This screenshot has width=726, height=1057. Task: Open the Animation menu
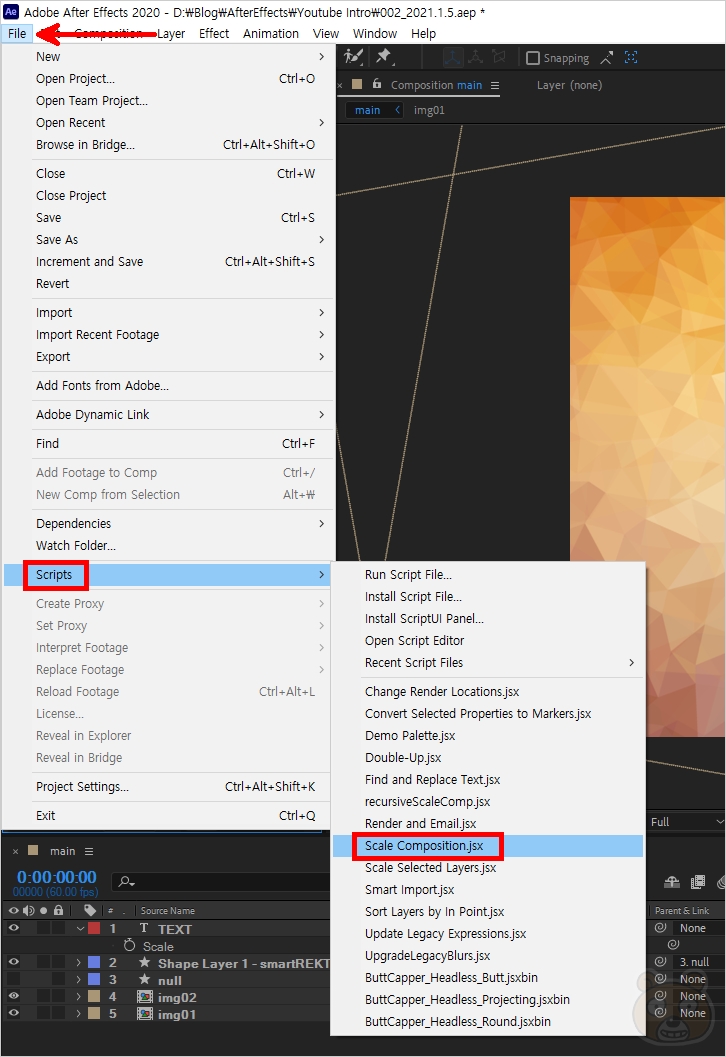pos(270,34)
